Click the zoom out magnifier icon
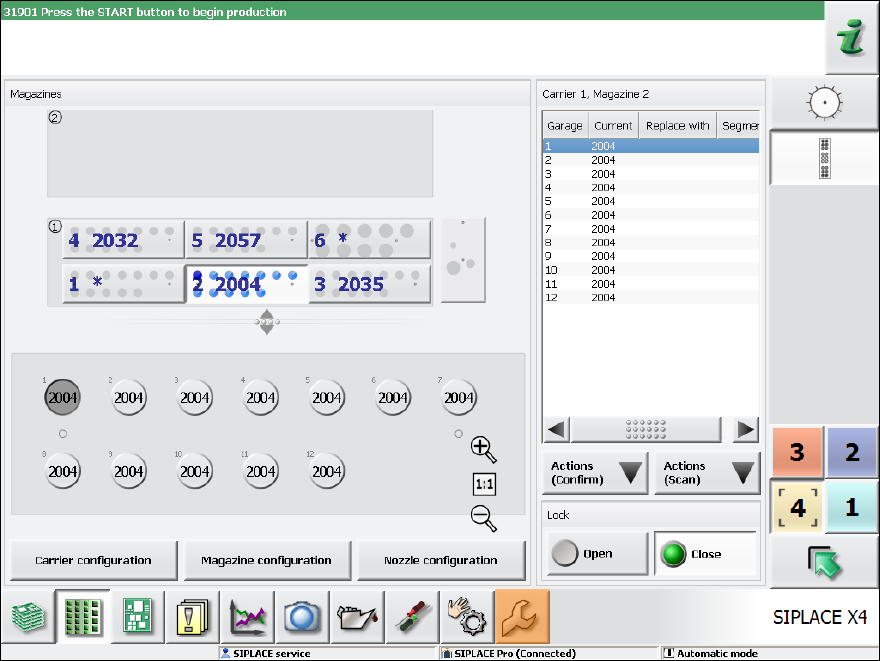This screenshot has width=880, height=661. click(484, 518)
